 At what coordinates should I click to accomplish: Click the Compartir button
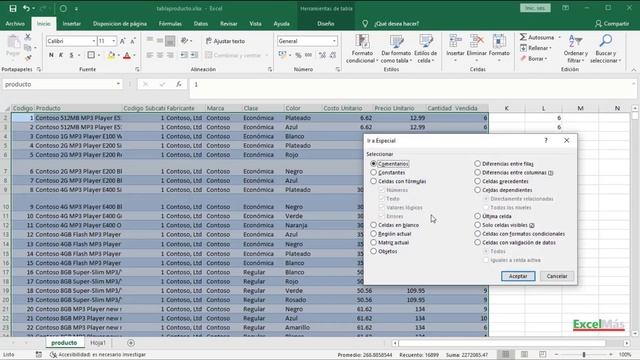pyautogui.click(x=612, y=24)
